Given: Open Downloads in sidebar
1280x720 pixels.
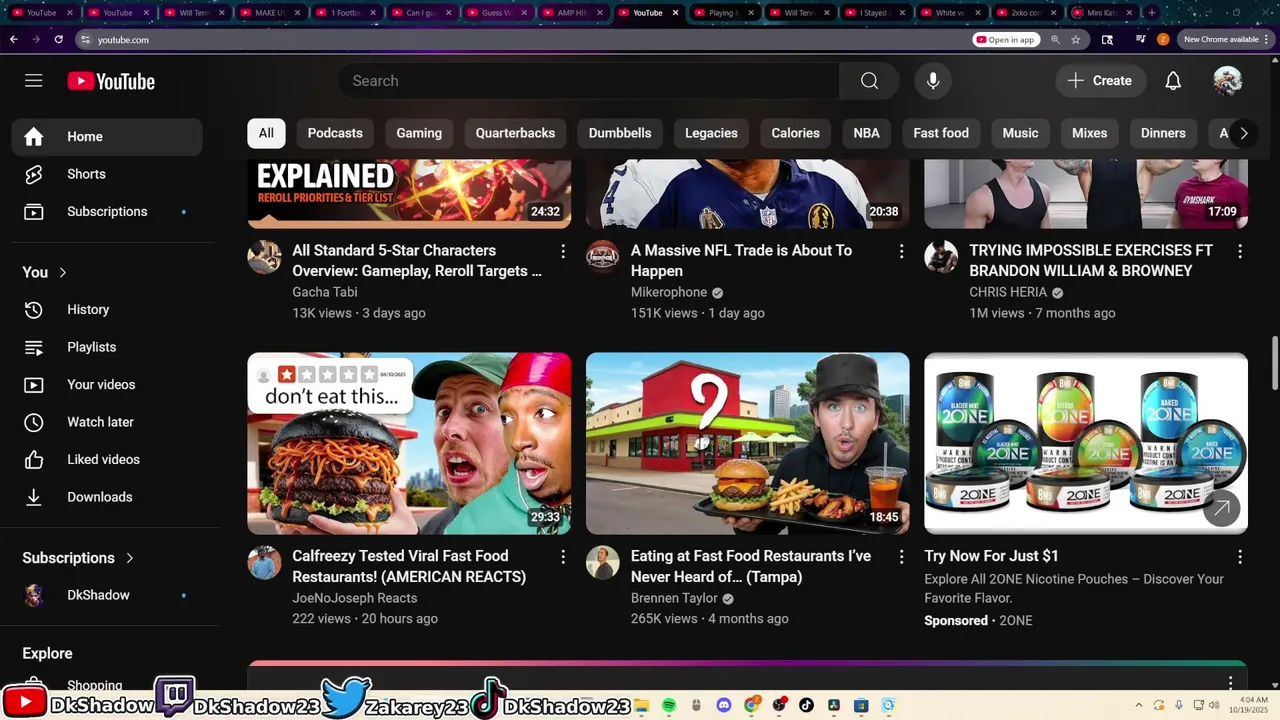Looking at the screenshot, I should coord(107,497).
